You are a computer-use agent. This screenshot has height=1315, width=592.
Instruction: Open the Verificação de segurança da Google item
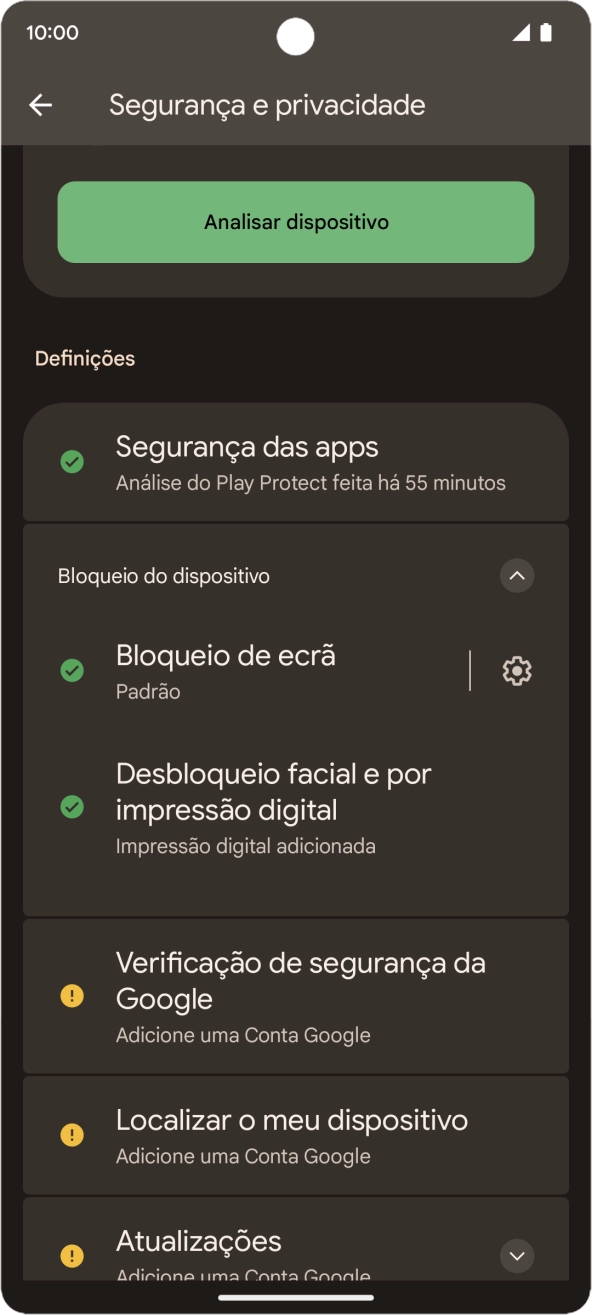coord(296,995)
